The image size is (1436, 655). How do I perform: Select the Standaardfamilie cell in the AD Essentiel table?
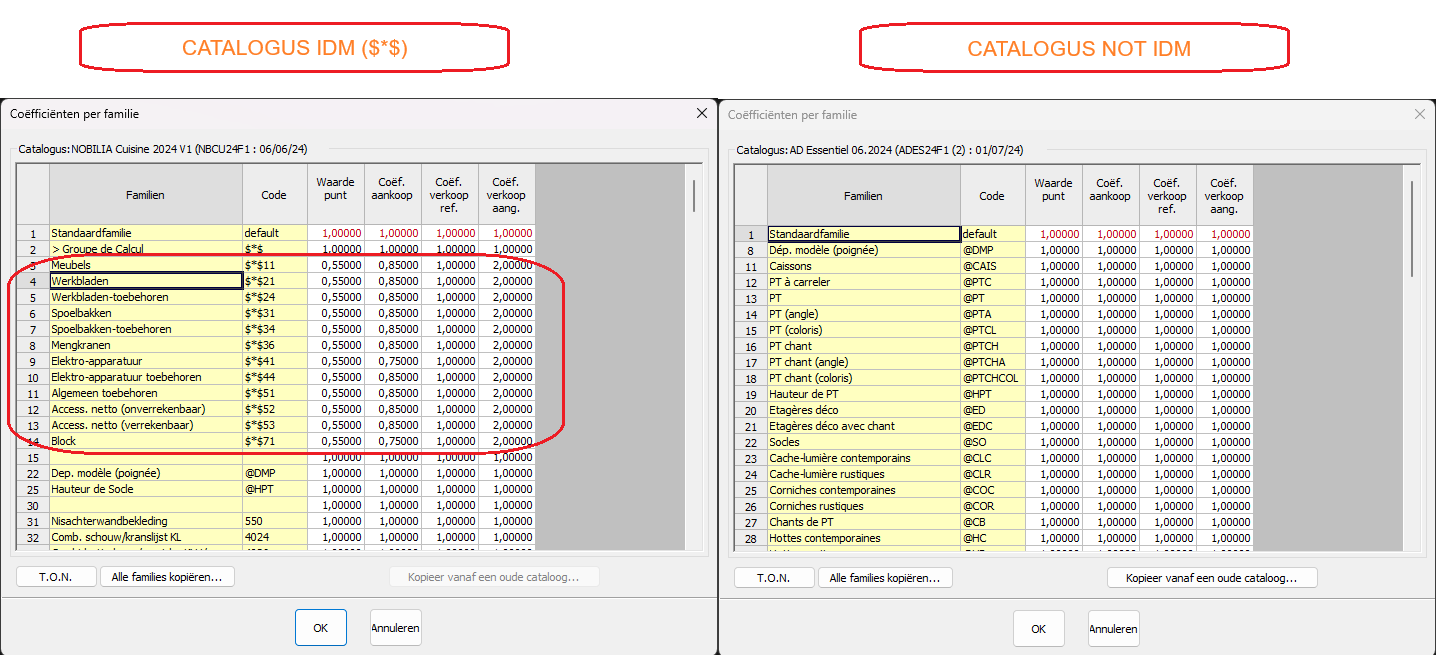864,234
